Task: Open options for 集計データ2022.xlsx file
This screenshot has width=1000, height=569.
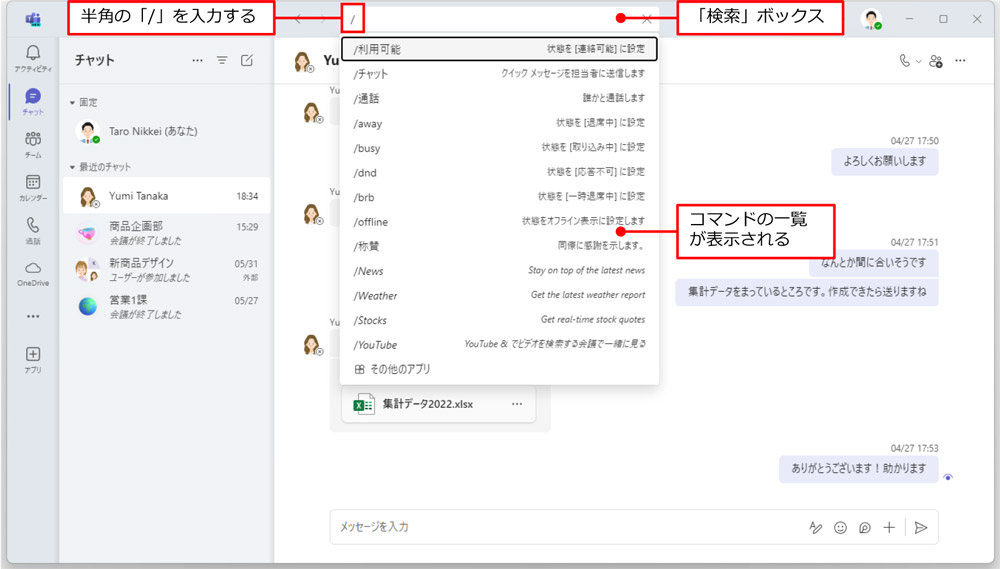Action: pyautogui.click(x=517, y=404)
